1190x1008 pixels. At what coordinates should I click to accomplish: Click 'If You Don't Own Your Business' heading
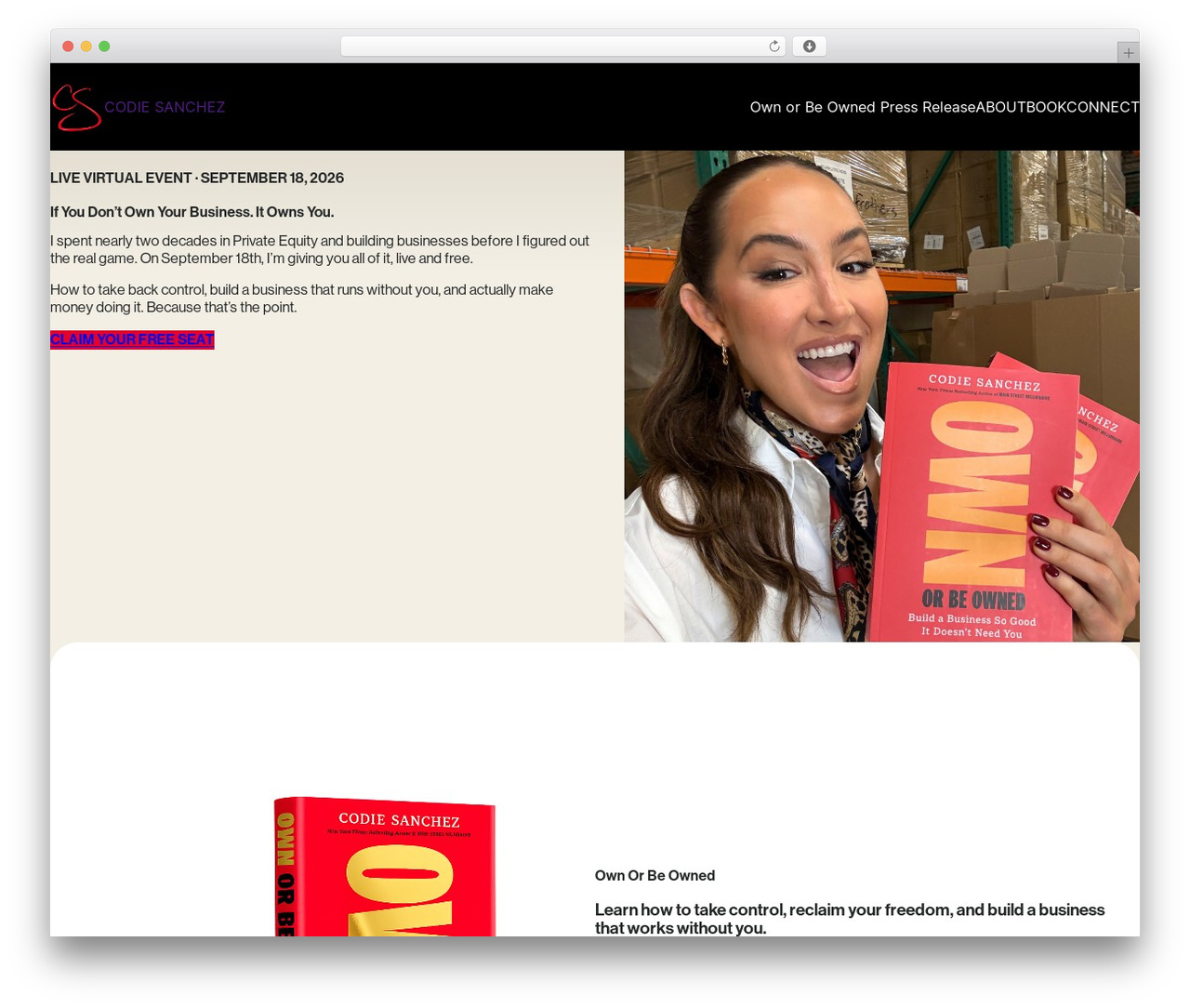(x=192, y=212)
